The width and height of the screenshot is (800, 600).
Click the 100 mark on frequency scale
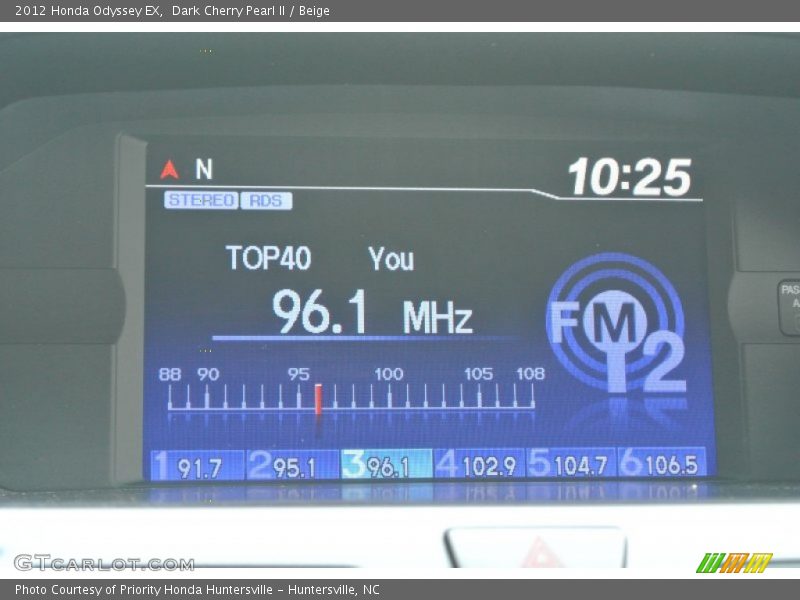389,374
